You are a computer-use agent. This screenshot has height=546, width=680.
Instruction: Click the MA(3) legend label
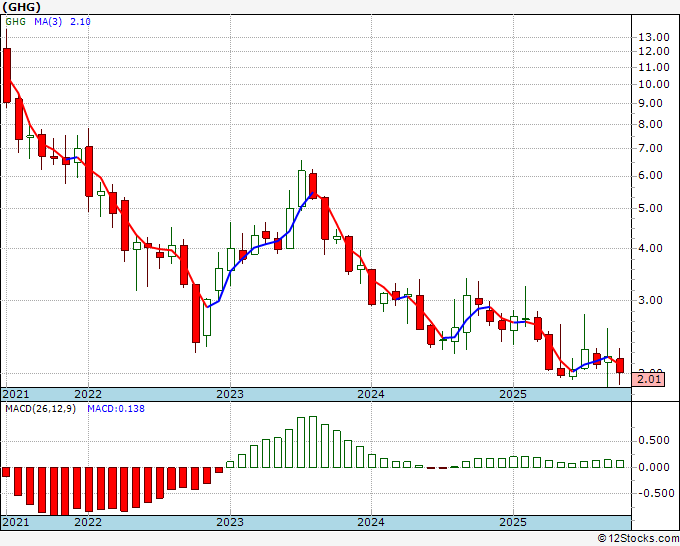point(48,22)
